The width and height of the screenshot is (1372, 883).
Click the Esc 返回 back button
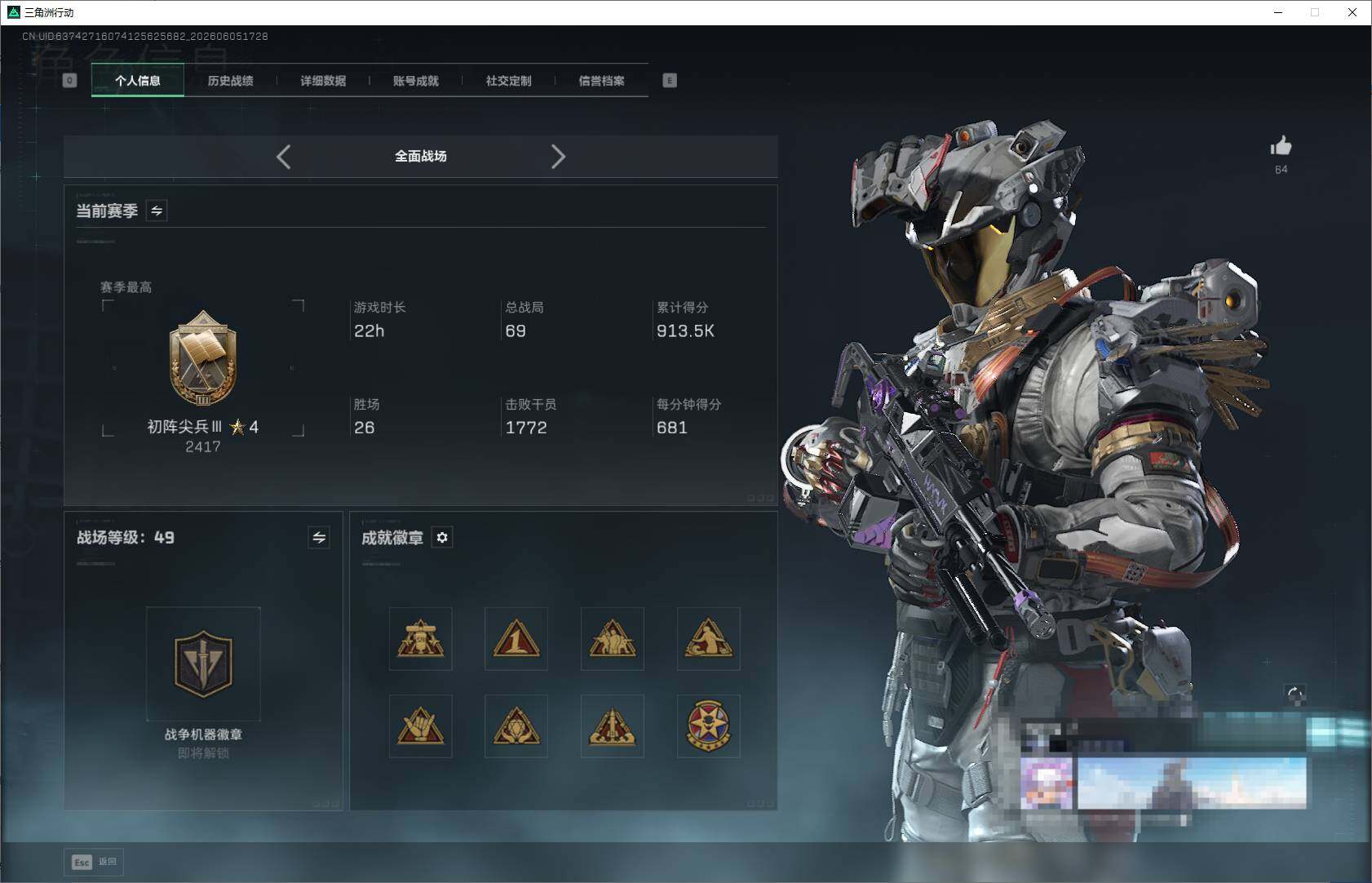click(94, 862)
